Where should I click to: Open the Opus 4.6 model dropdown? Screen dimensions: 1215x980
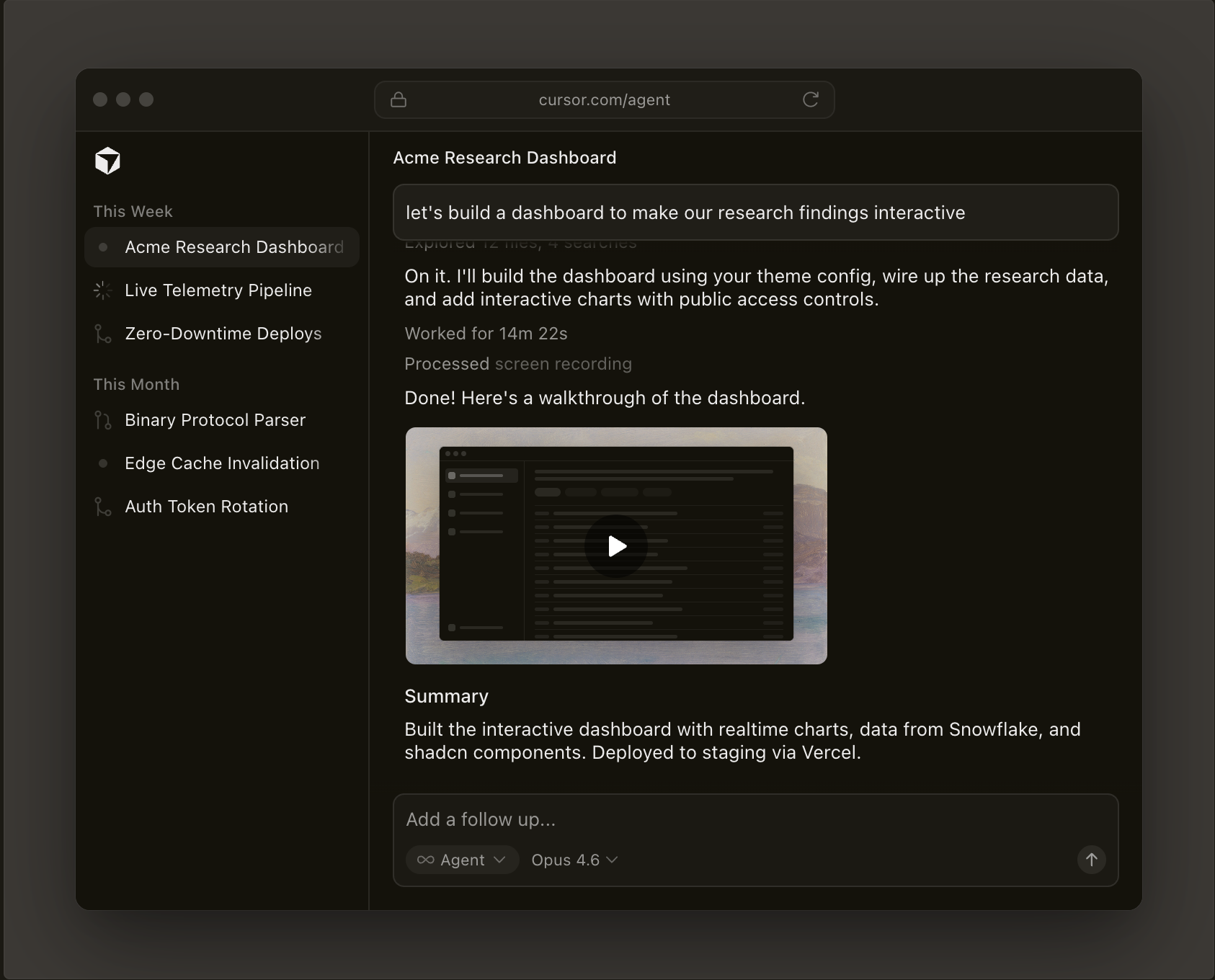[x=574, y=860]
